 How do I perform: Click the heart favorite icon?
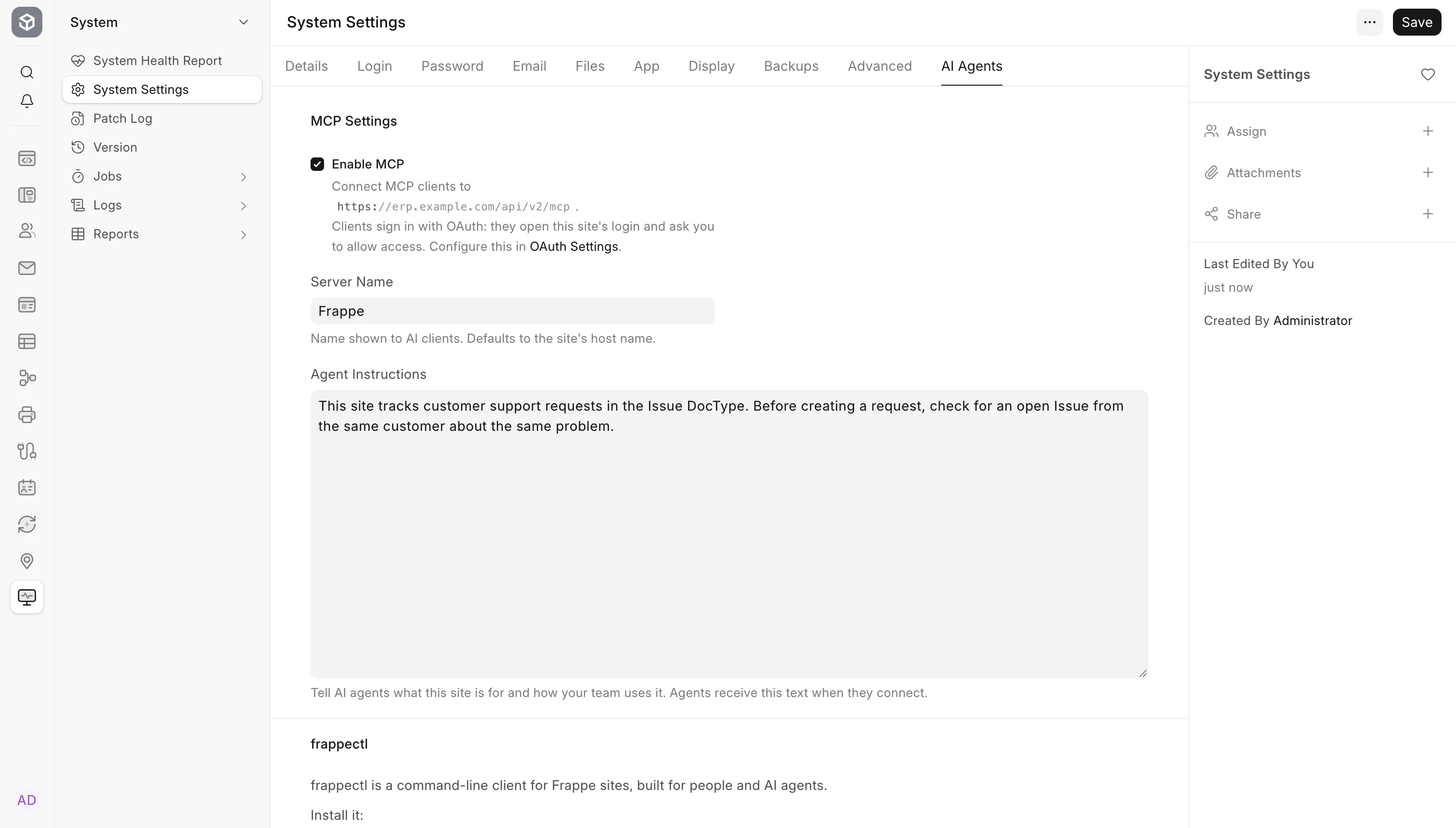click(1428, 75)
